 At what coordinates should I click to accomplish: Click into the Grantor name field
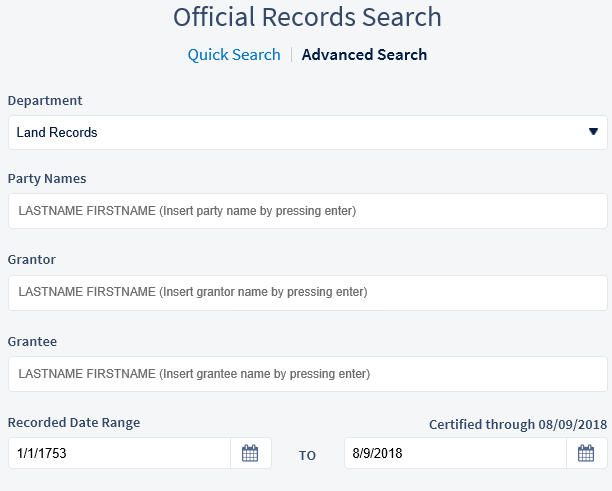point(307,292)
